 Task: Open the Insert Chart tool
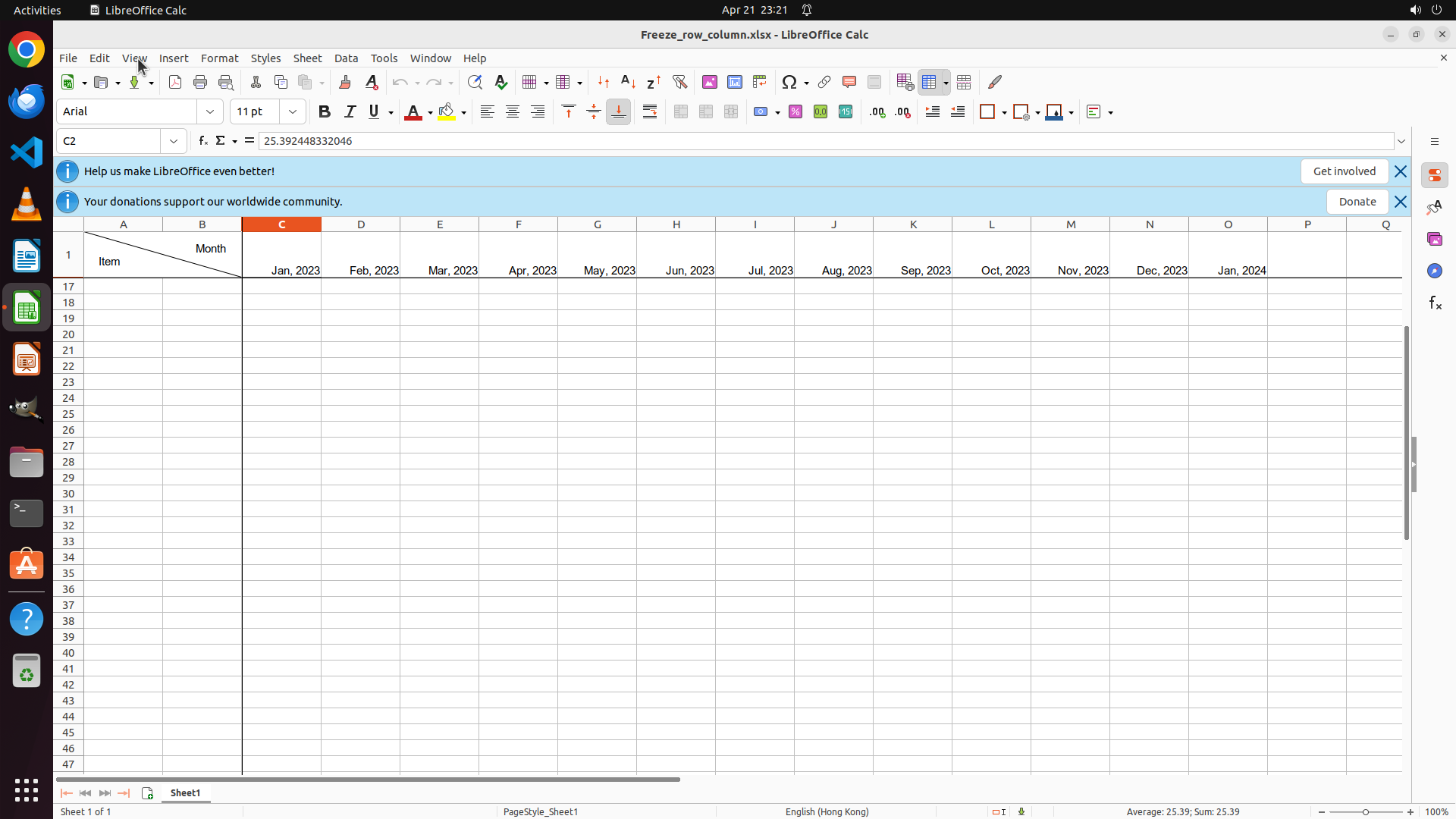[735, 82]
